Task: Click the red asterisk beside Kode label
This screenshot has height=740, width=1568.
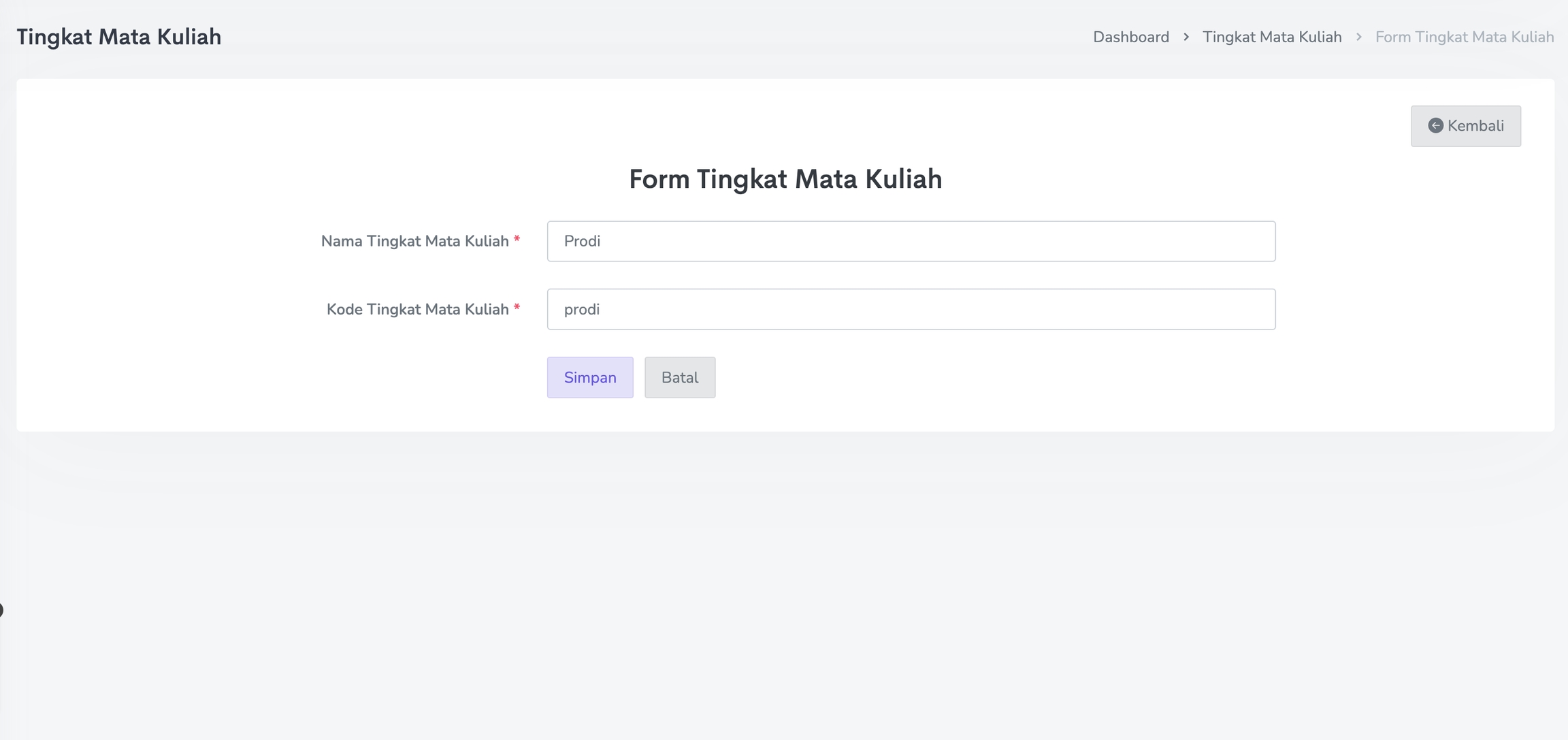Action: tap(517, 308)
